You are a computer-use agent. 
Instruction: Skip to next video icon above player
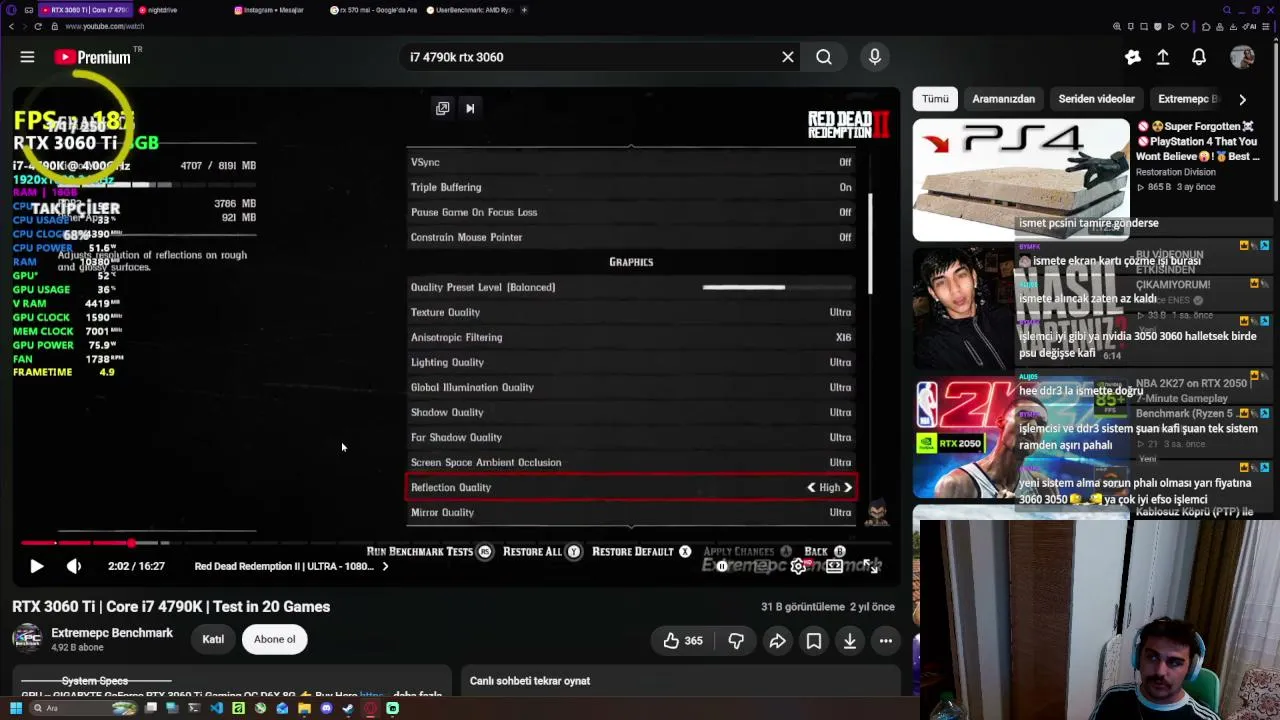(x=470, y=108)
